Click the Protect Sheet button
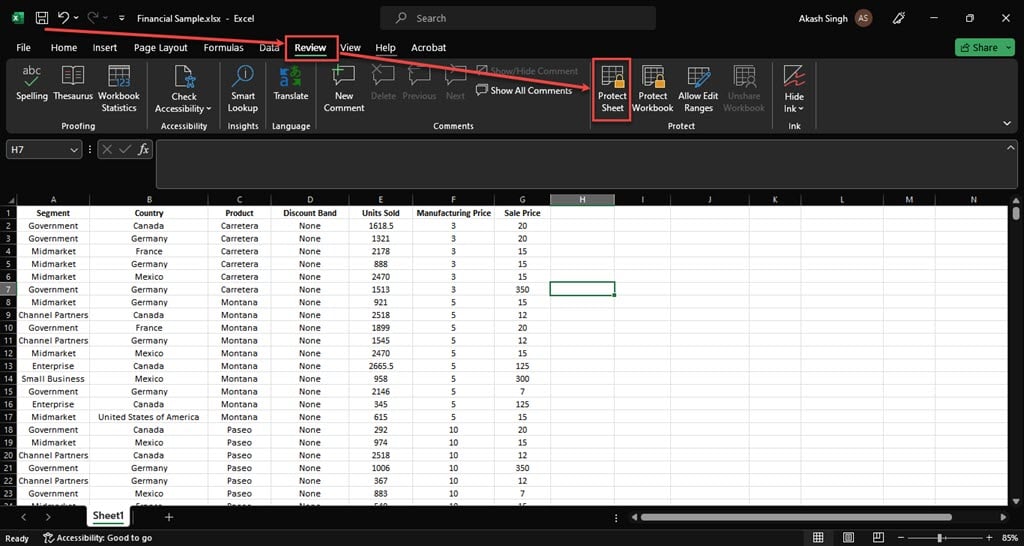 (612, 89)
